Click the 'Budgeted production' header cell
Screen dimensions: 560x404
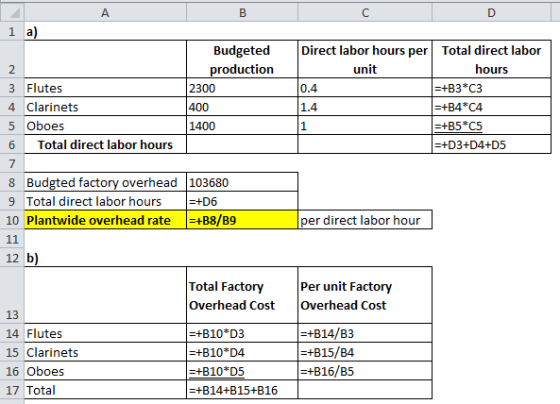pyautogui.click(x=242, y=59)
